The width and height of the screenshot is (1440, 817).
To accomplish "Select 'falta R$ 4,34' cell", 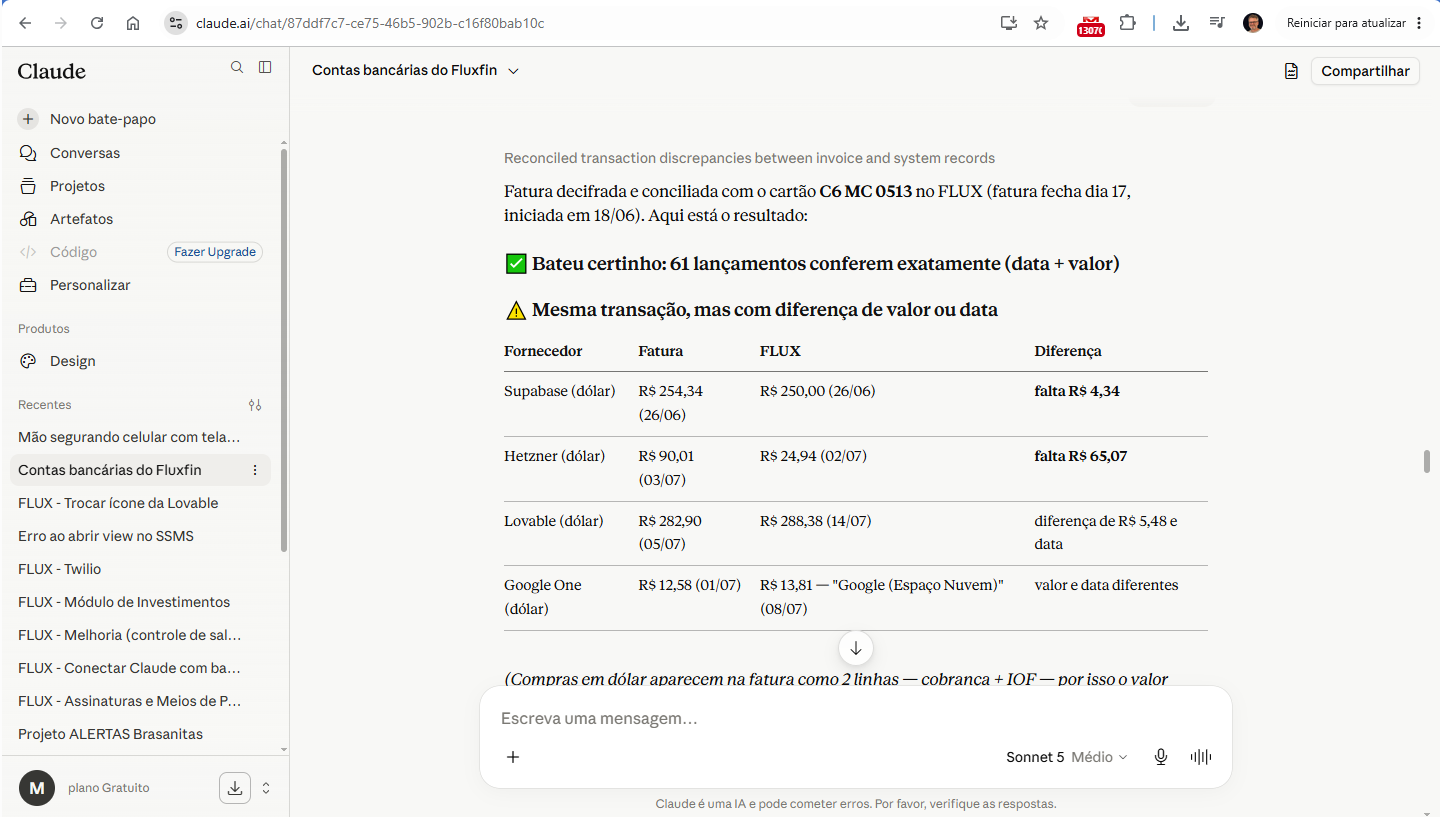I will tap(1077, 391).
